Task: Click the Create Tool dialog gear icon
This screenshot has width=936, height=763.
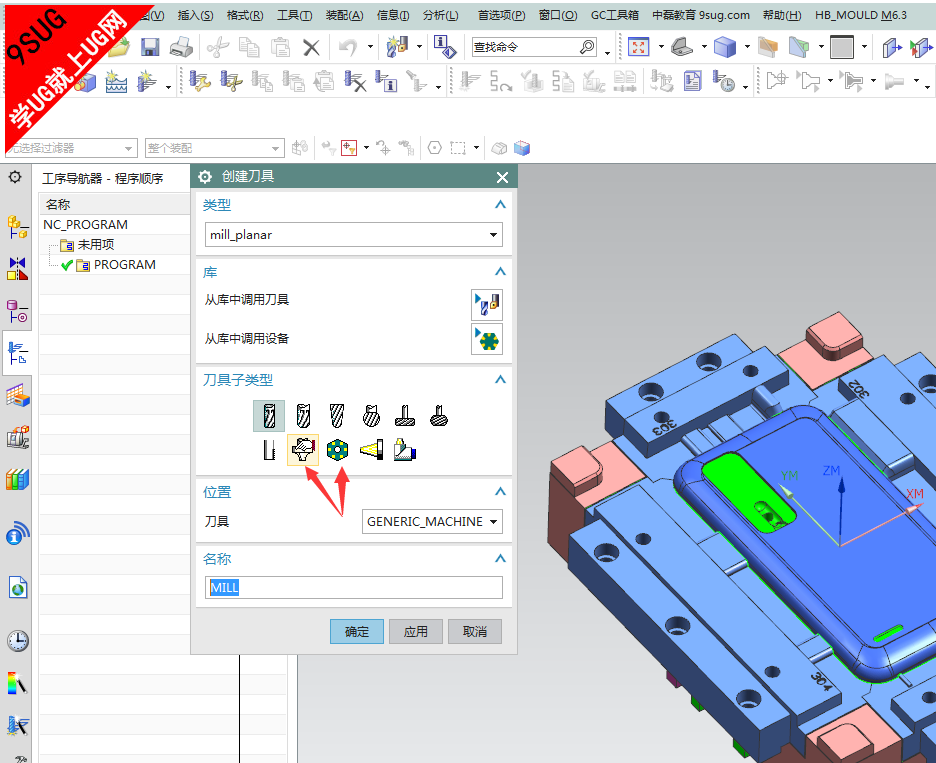Action: tap(205, 177)
